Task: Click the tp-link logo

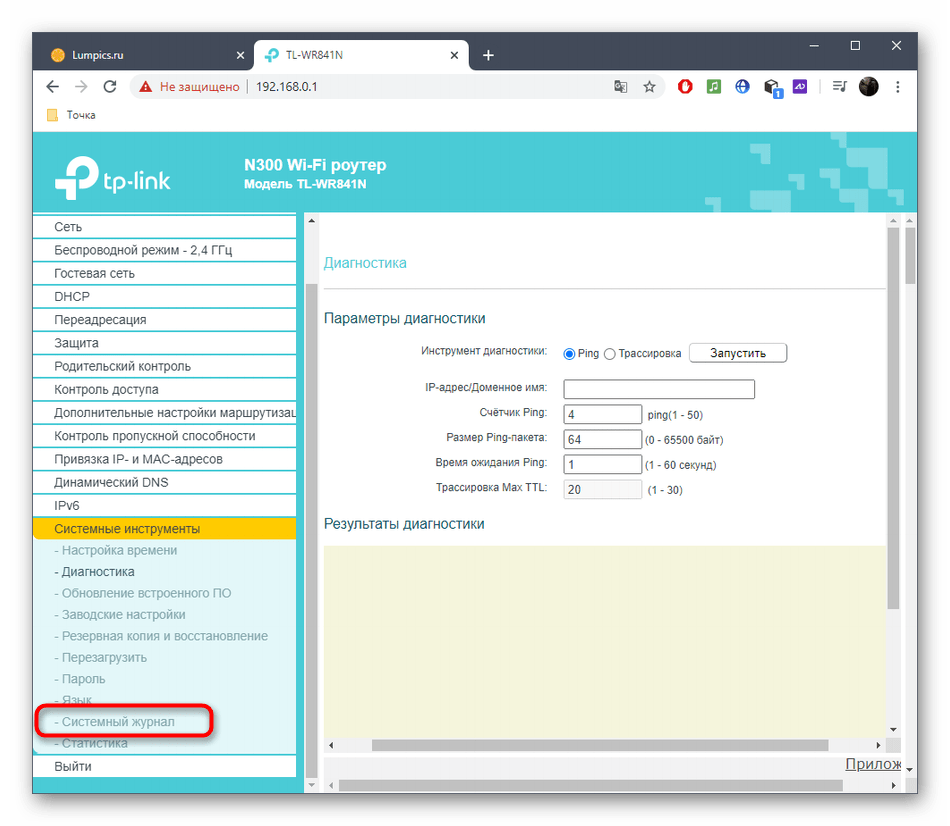Action: pos(113,178)
